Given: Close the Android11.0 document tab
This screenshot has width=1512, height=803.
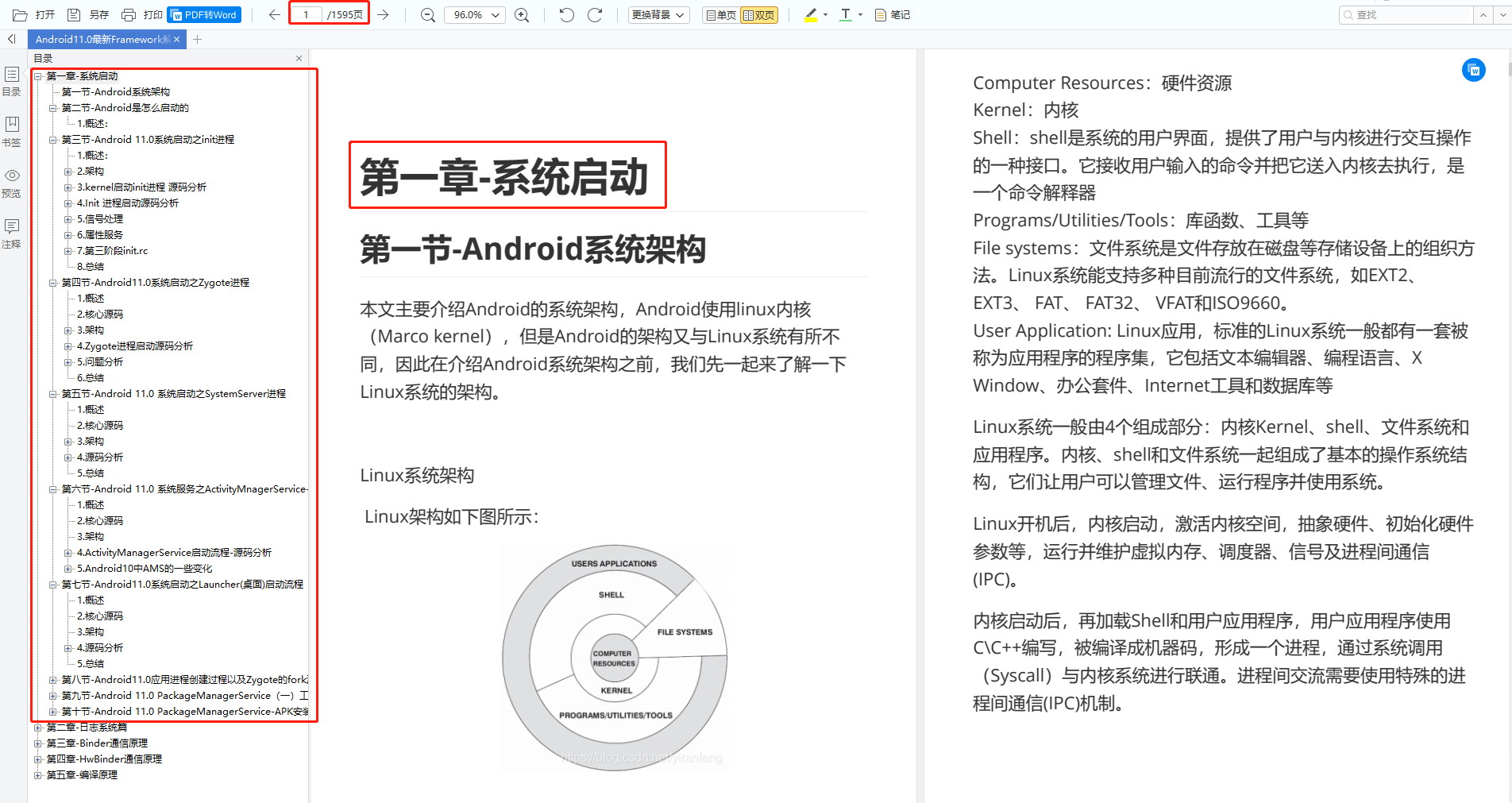Looking at the screenshot, I should click(176, 39).
